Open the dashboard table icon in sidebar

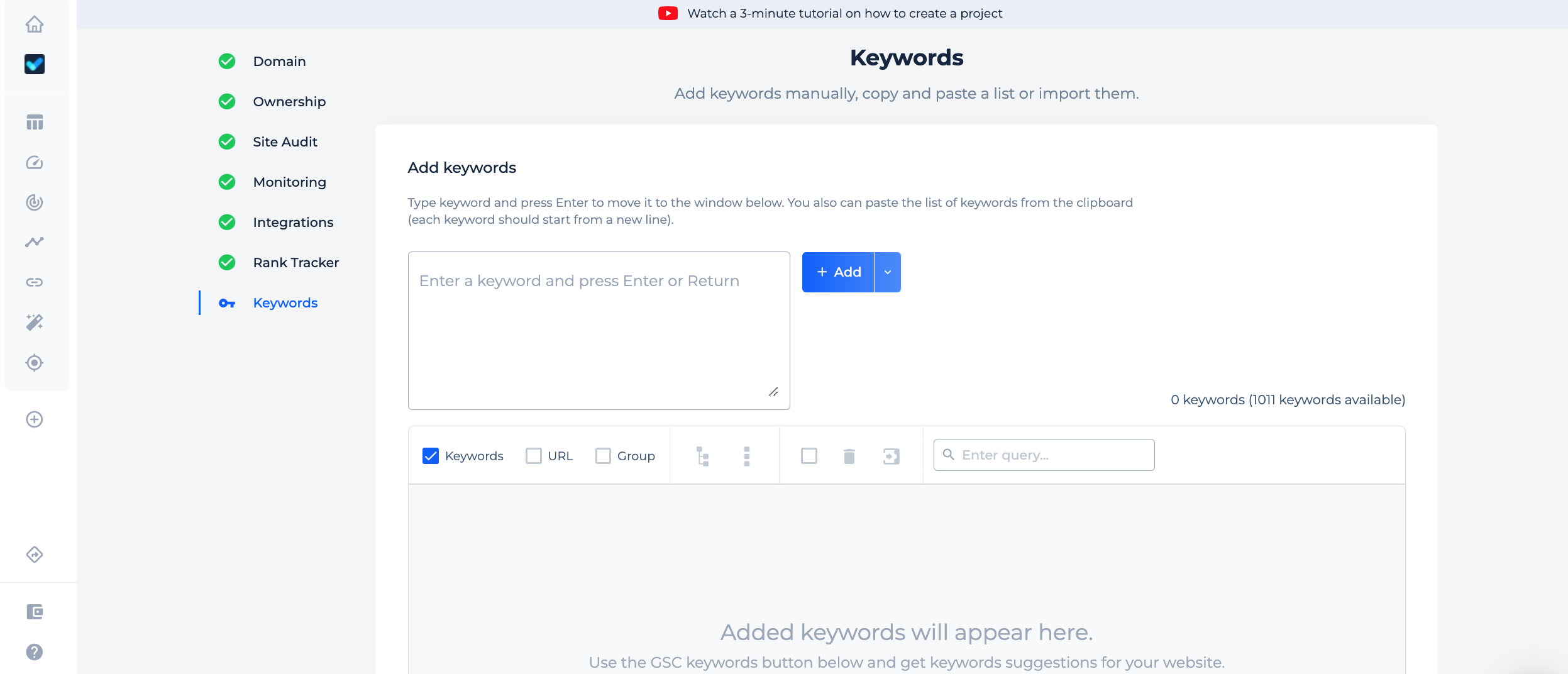pos(35,122)
